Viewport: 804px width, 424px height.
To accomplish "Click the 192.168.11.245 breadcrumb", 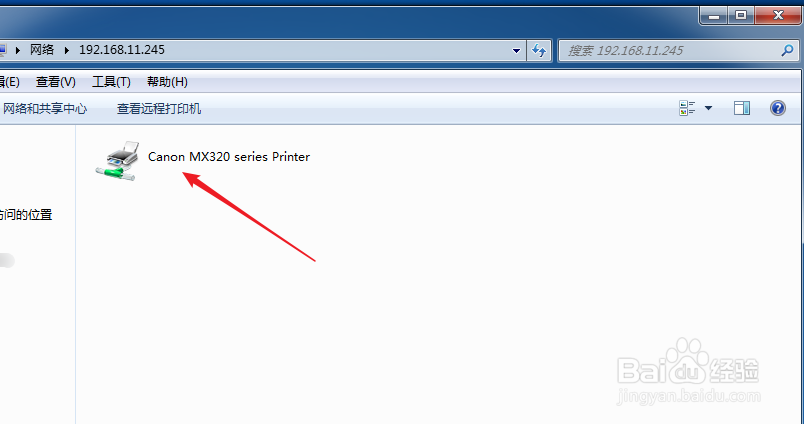I will [x=122, y=50].
